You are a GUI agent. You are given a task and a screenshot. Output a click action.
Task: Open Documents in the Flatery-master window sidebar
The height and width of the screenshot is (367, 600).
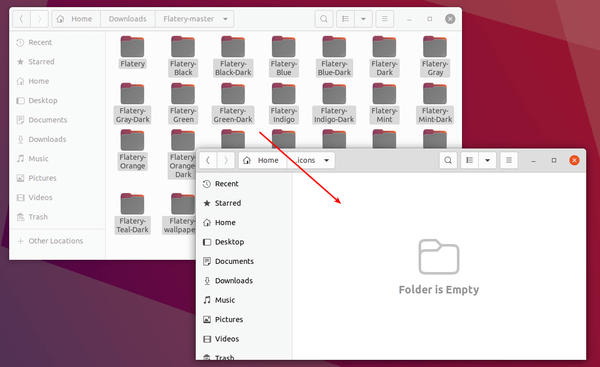point(57,120)
